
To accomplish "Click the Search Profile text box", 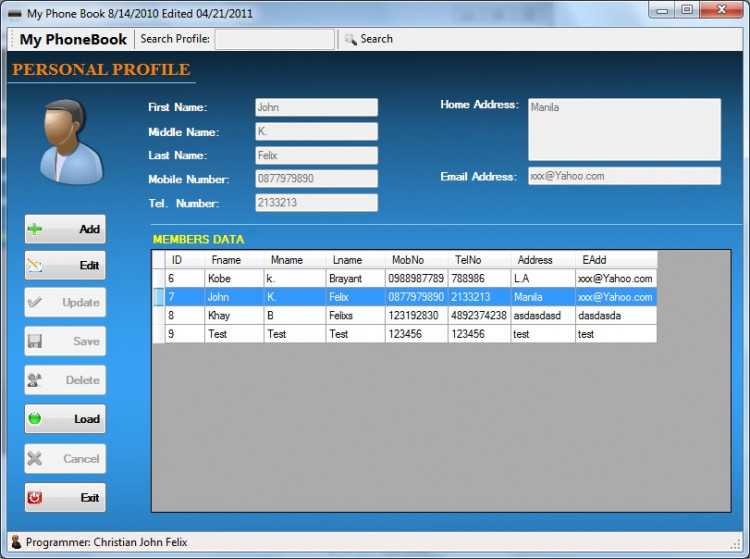I will click(275, 39).
